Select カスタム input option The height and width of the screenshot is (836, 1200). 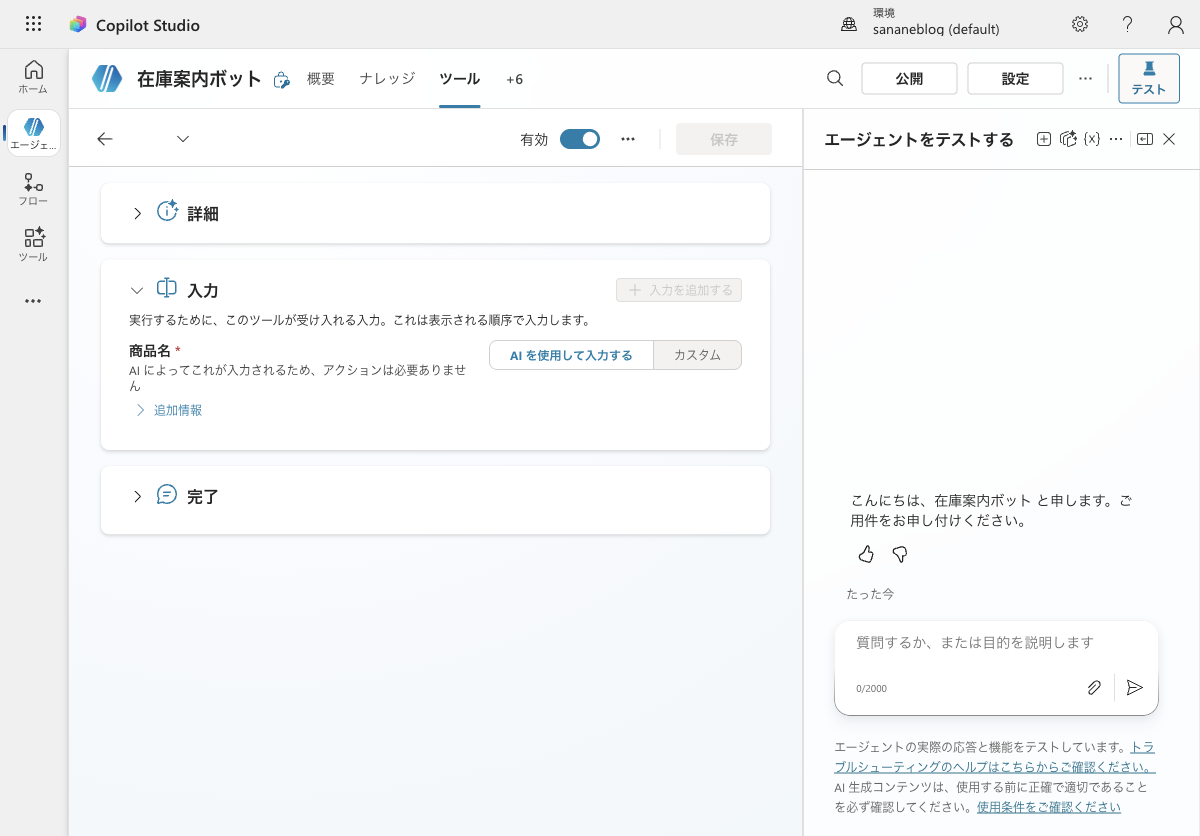coord(697,355)
